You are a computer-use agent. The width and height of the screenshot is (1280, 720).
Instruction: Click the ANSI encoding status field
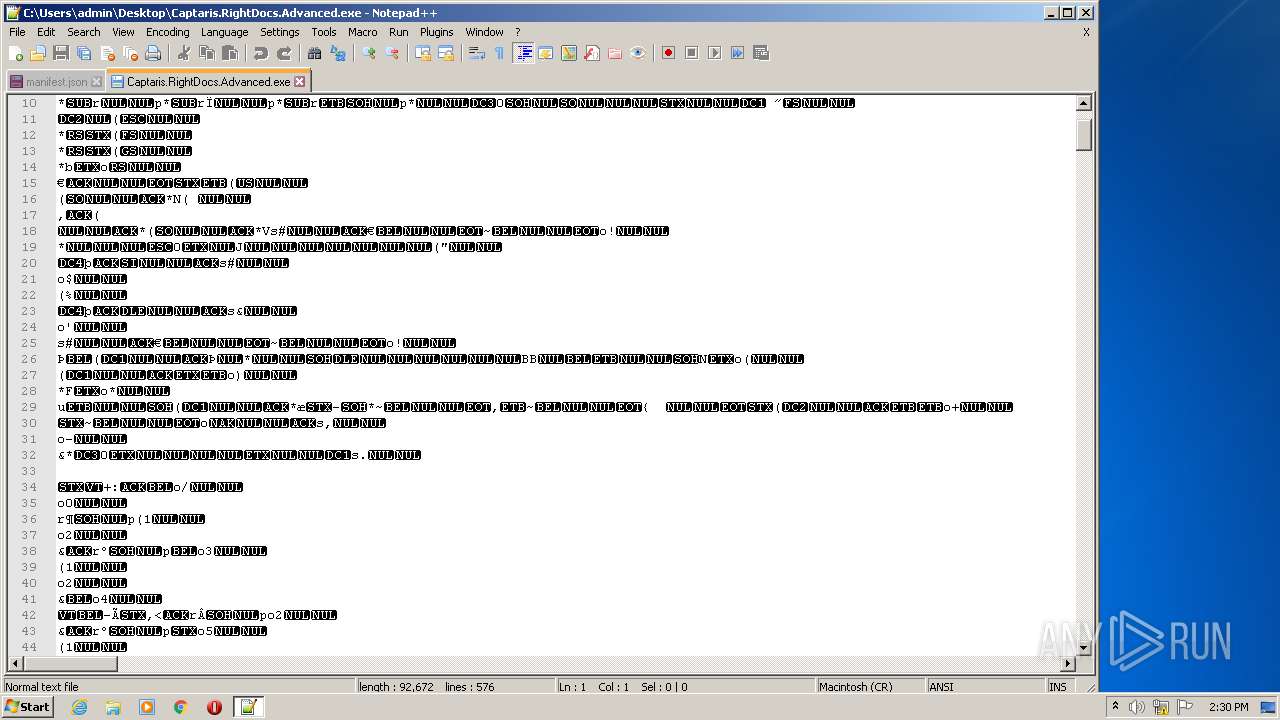pyautogui.click(x=984, y=687)
